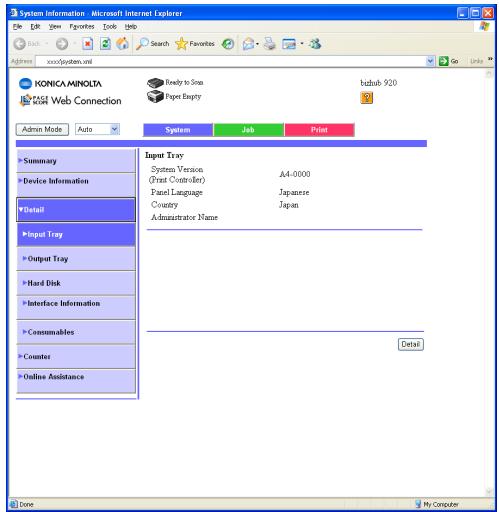
Task: Click the IE page icon in title bar
Action: (14, 13)
